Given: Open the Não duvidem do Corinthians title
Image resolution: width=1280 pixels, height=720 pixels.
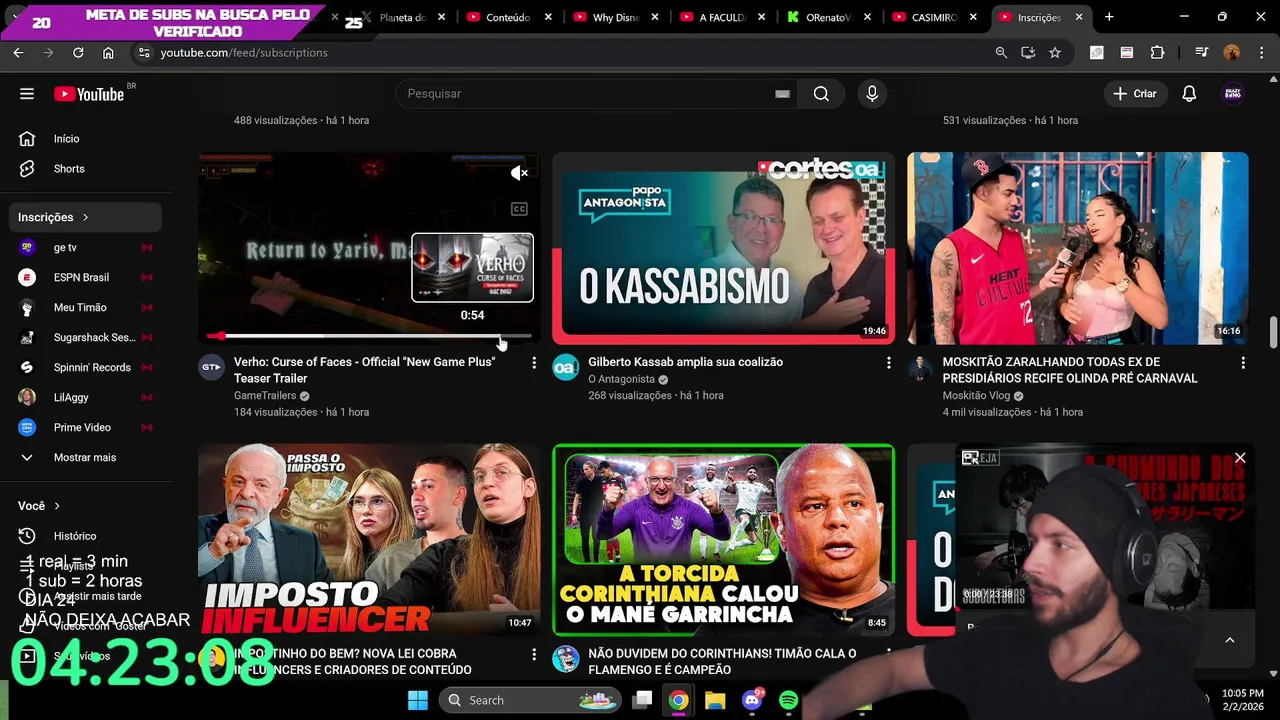Looking at the screenshot, I should [x=722, y=662].
